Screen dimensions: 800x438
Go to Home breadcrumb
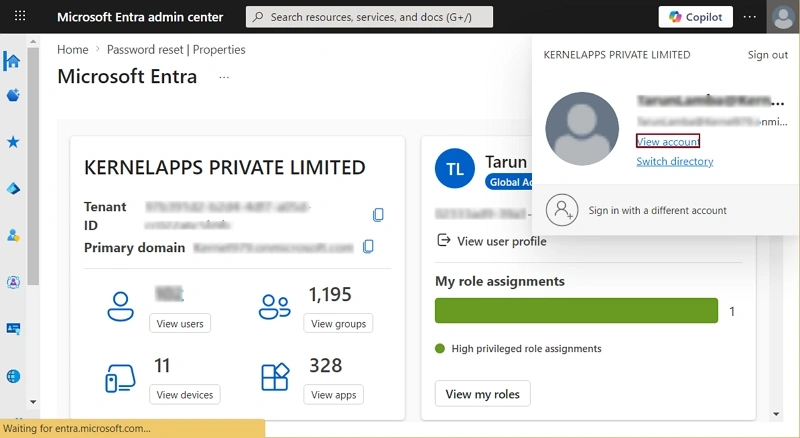point(72,50)
